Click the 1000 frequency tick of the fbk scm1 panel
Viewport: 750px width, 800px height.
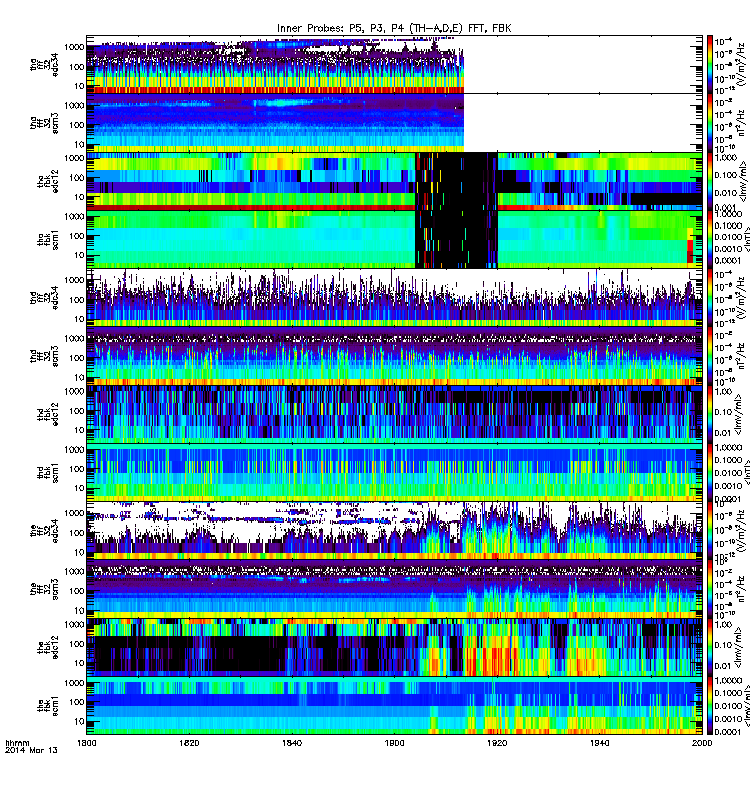tap(74, 683)
